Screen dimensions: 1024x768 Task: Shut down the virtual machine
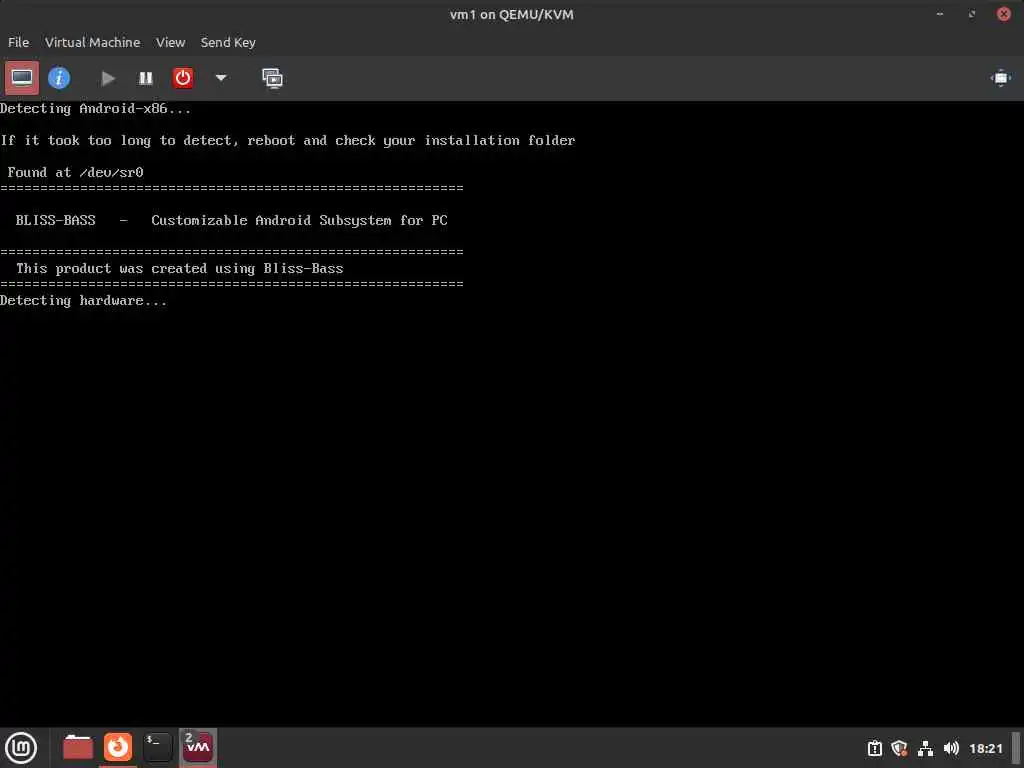point(183,78)
